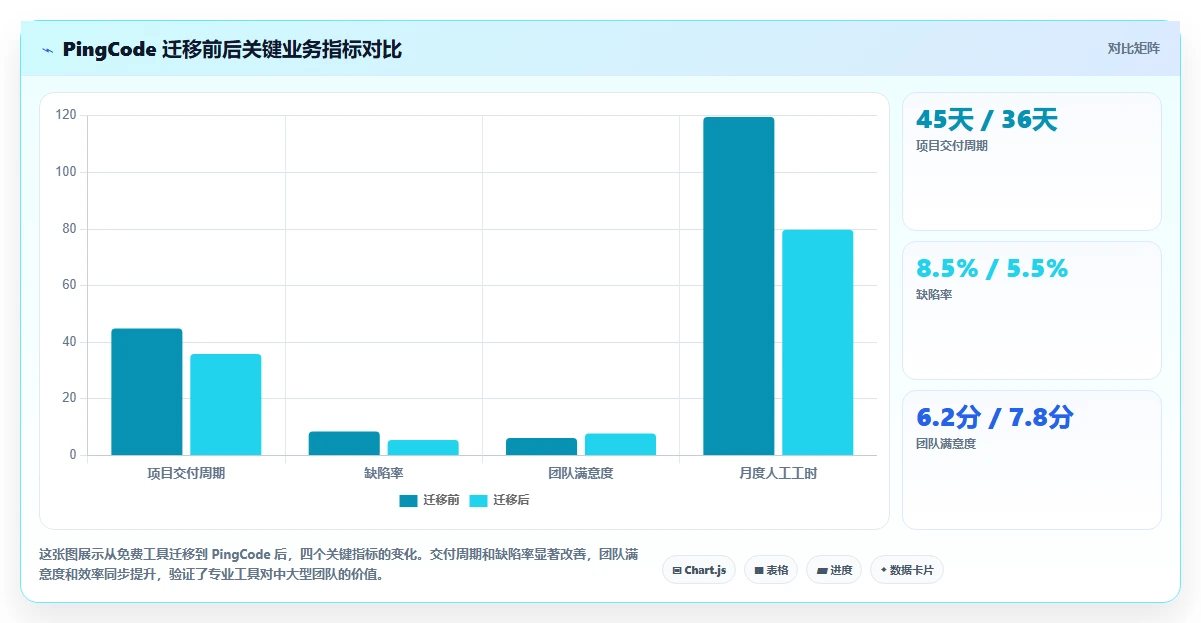The height and width of the screenshot is (623, 1201).
Task: Click the 进度 tag pill
Action: click(x=834, y=570)
